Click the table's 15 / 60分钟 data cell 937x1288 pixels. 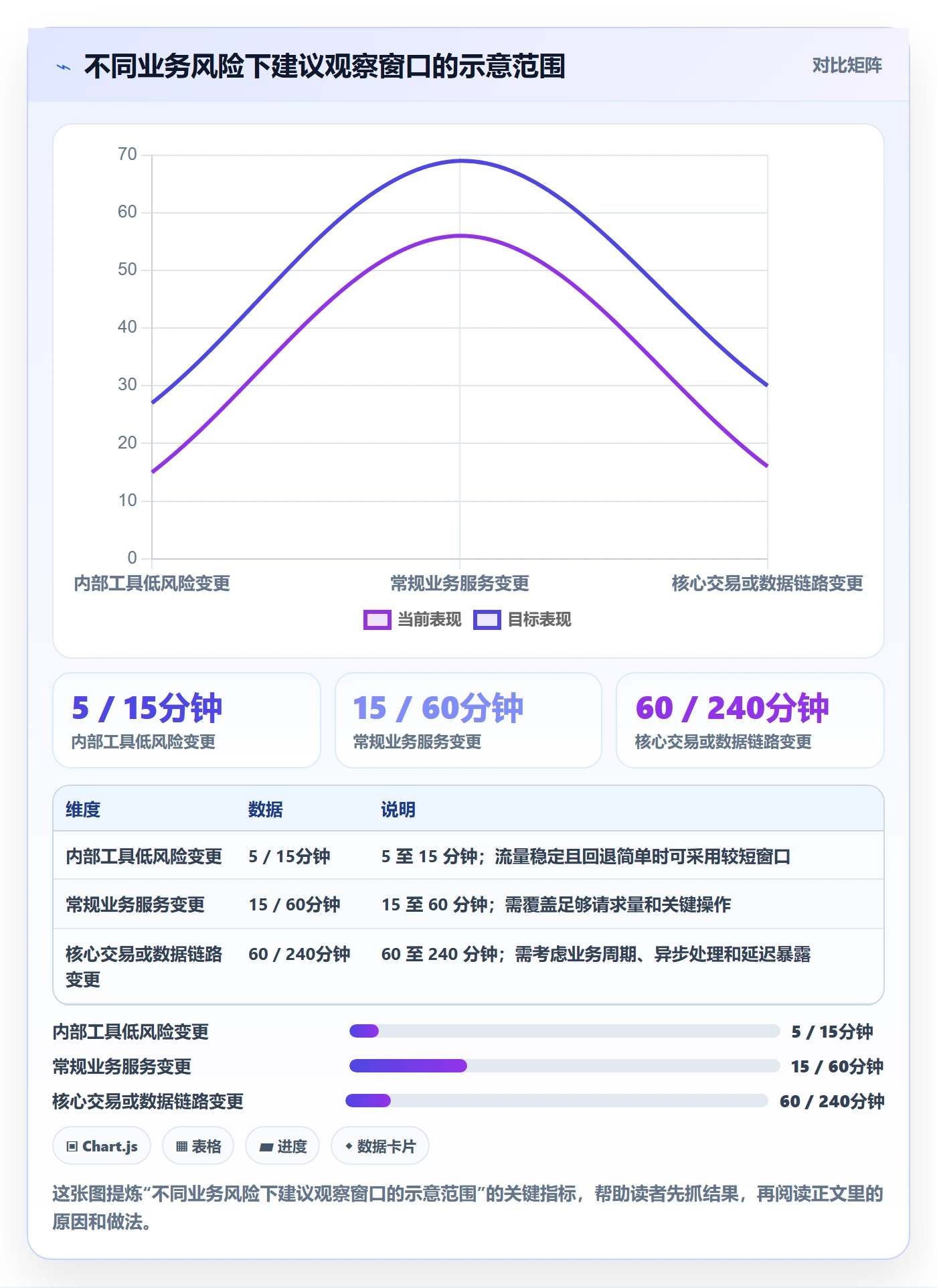(x=294, y=904)
